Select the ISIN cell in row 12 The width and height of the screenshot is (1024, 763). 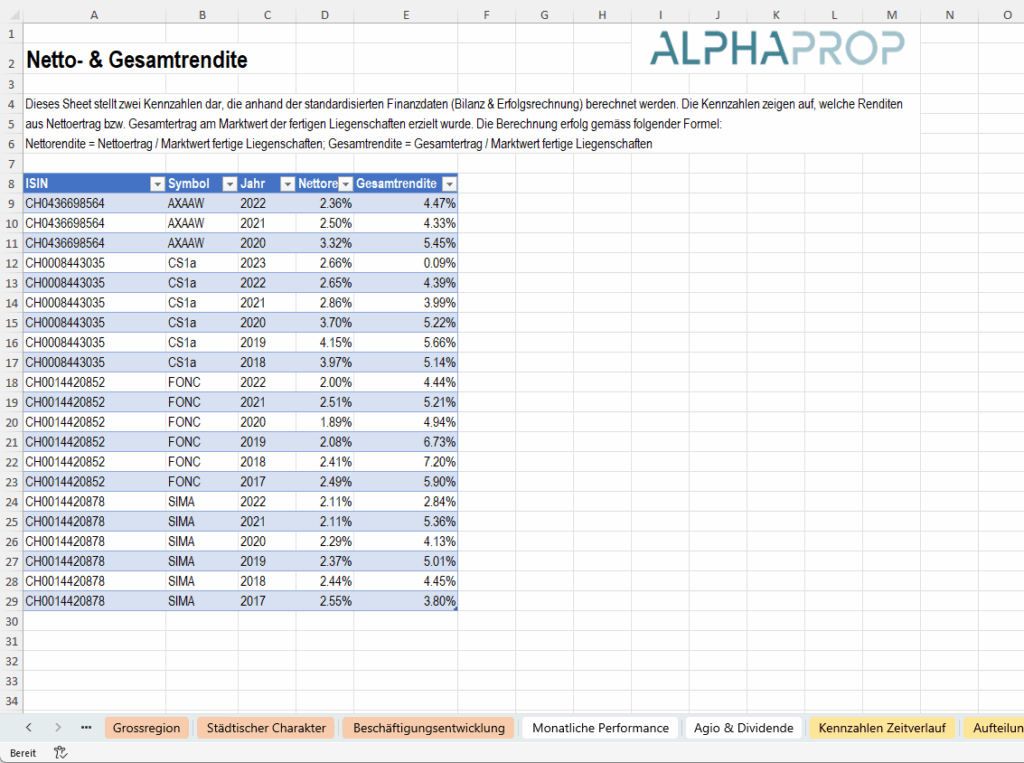pyautogui.click(x=94, y=263)
